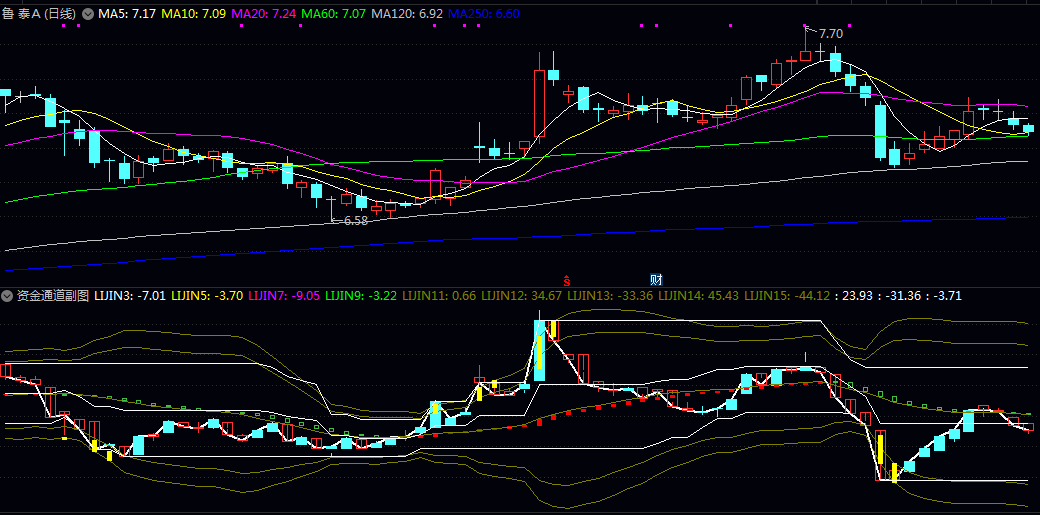Select the MA60: 7.07 label
The width and height of the screenshot is (1040, 515).
coord(333,13)
